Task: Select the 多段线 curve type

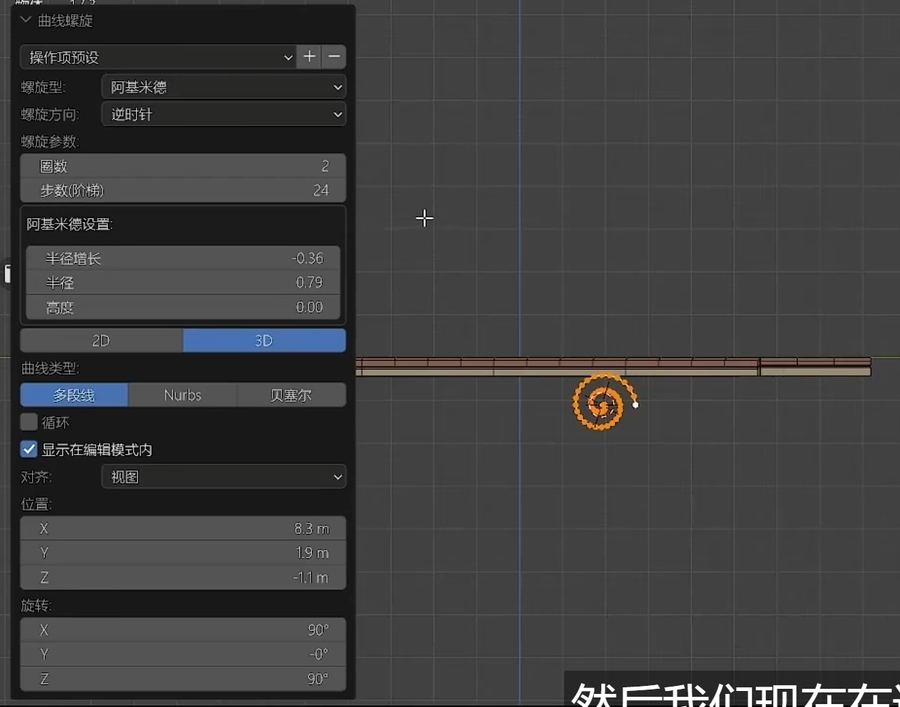Action: [74, 395]
